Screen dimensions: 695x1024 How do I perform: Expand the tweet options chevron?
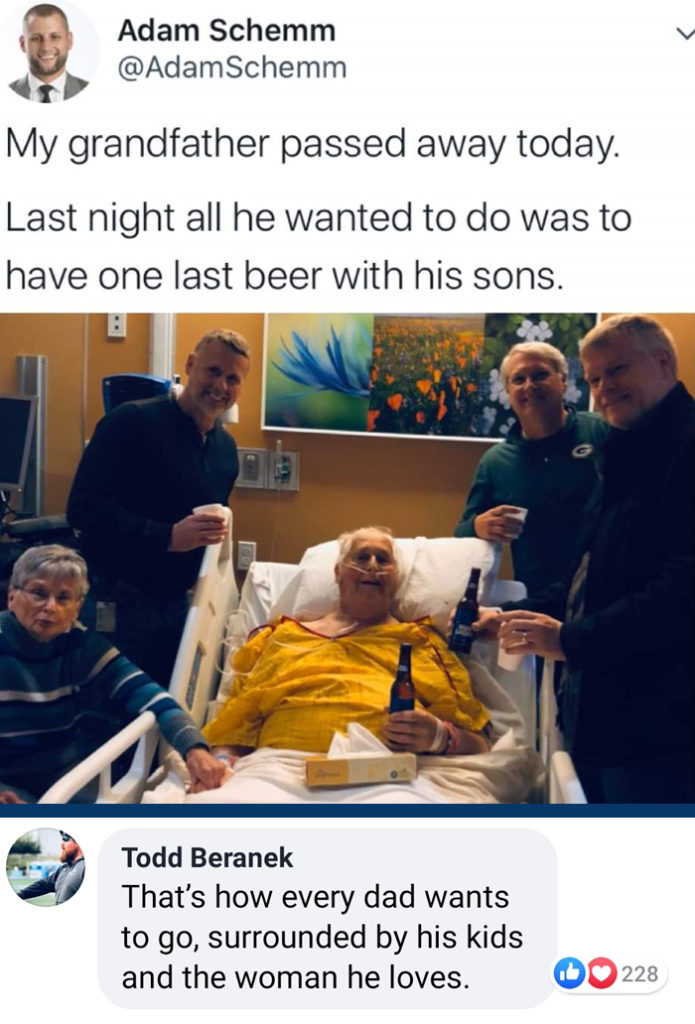click(x=685, y=32)
